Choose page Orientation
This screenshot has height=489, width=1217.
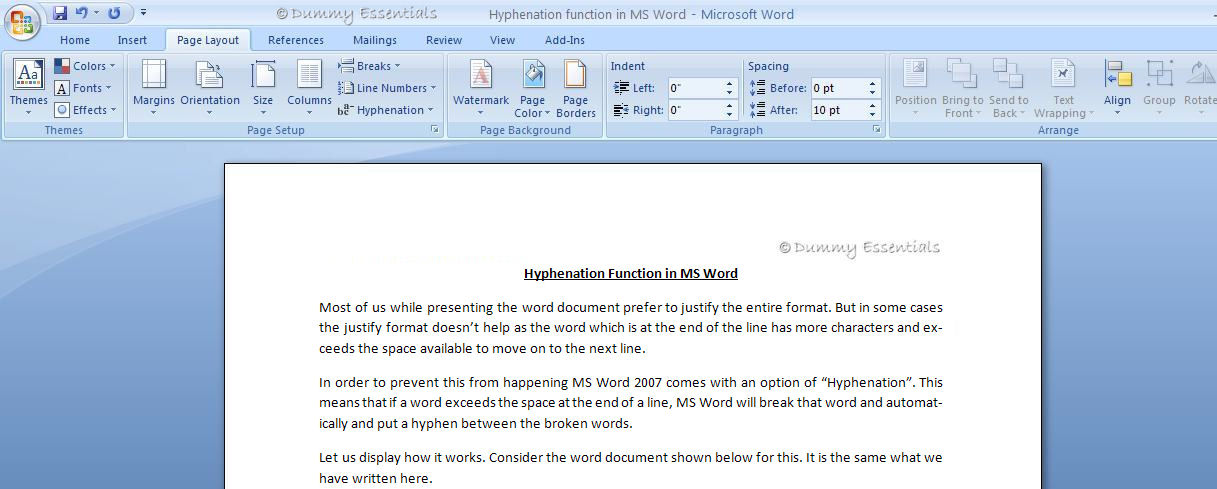[210, 87]
